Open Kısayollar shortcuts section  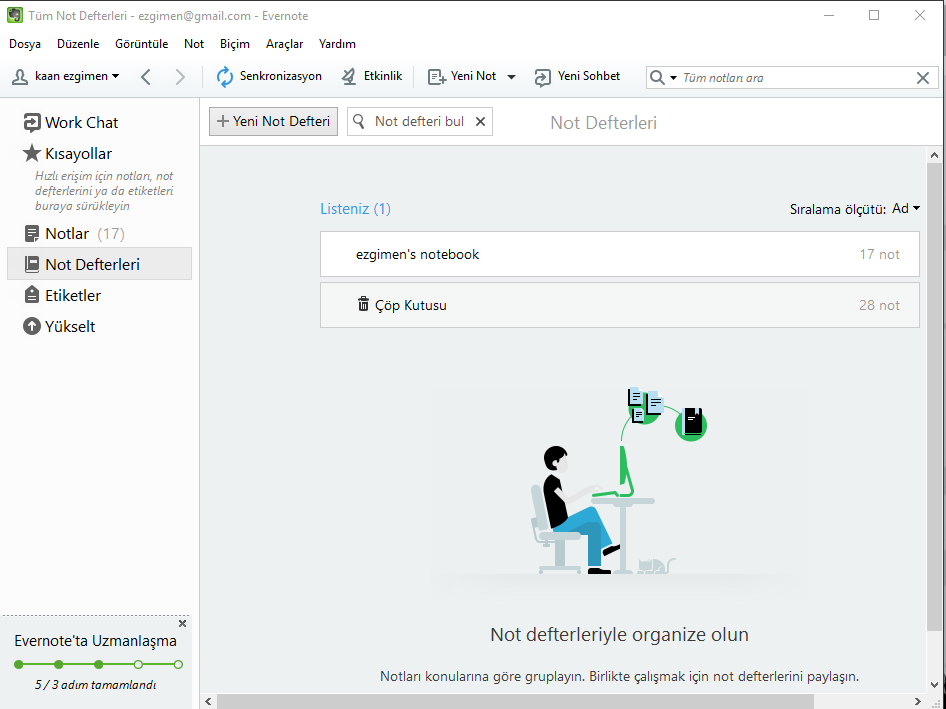79,153
